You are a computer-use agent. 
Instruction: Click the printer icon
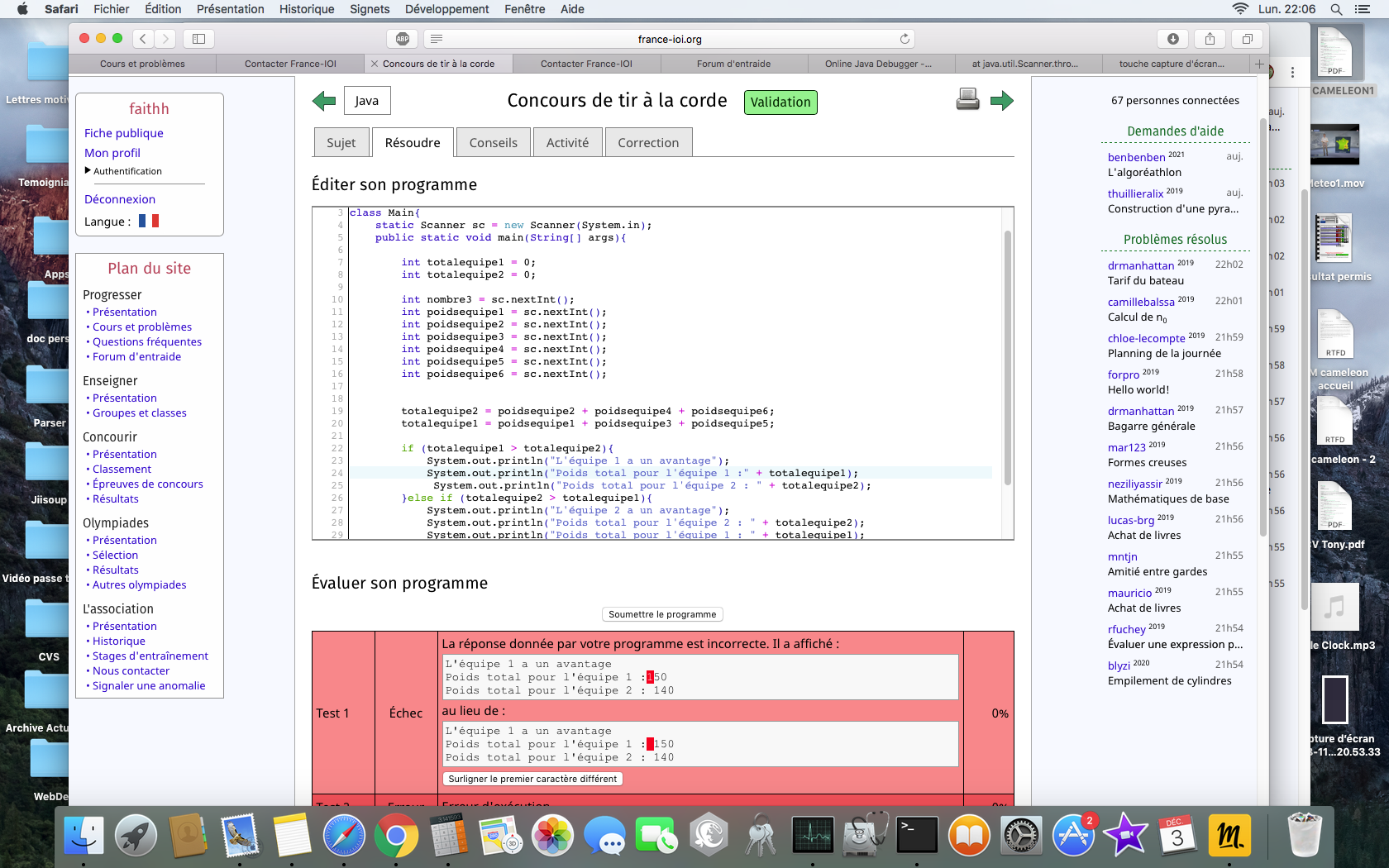pyautogui.click(x=967, y=100)
